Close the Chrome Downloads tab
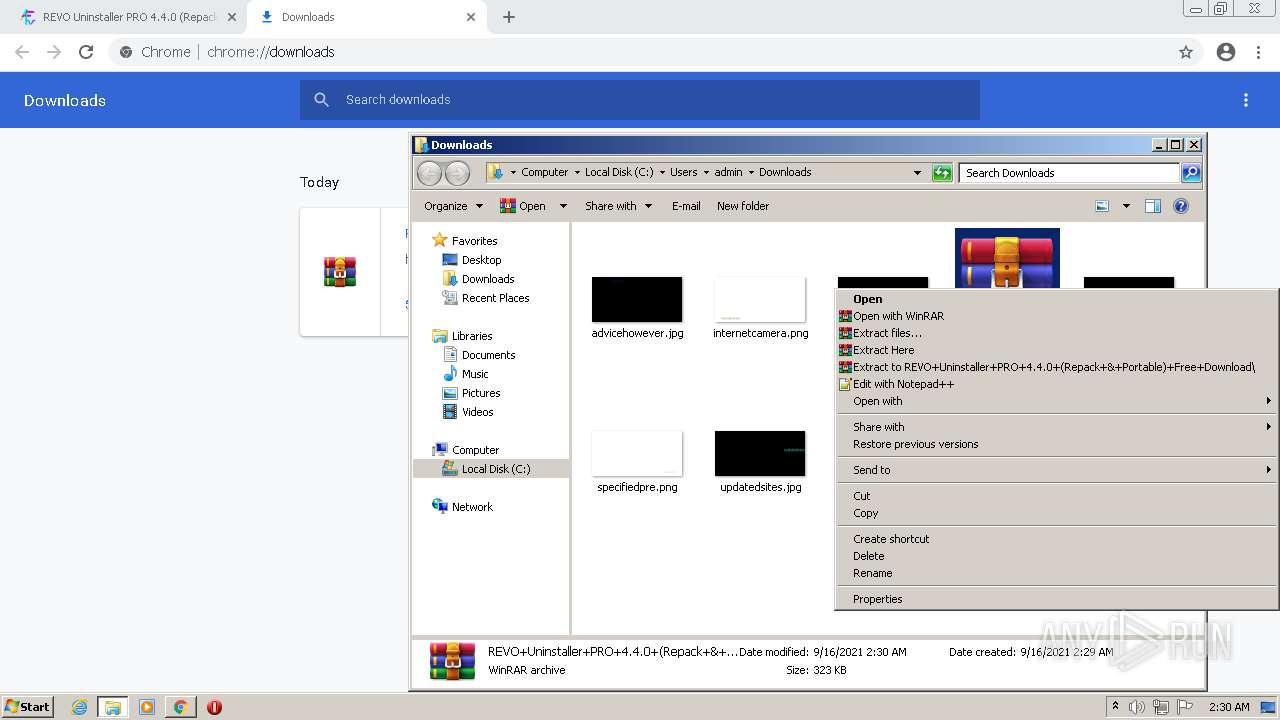 471,17
